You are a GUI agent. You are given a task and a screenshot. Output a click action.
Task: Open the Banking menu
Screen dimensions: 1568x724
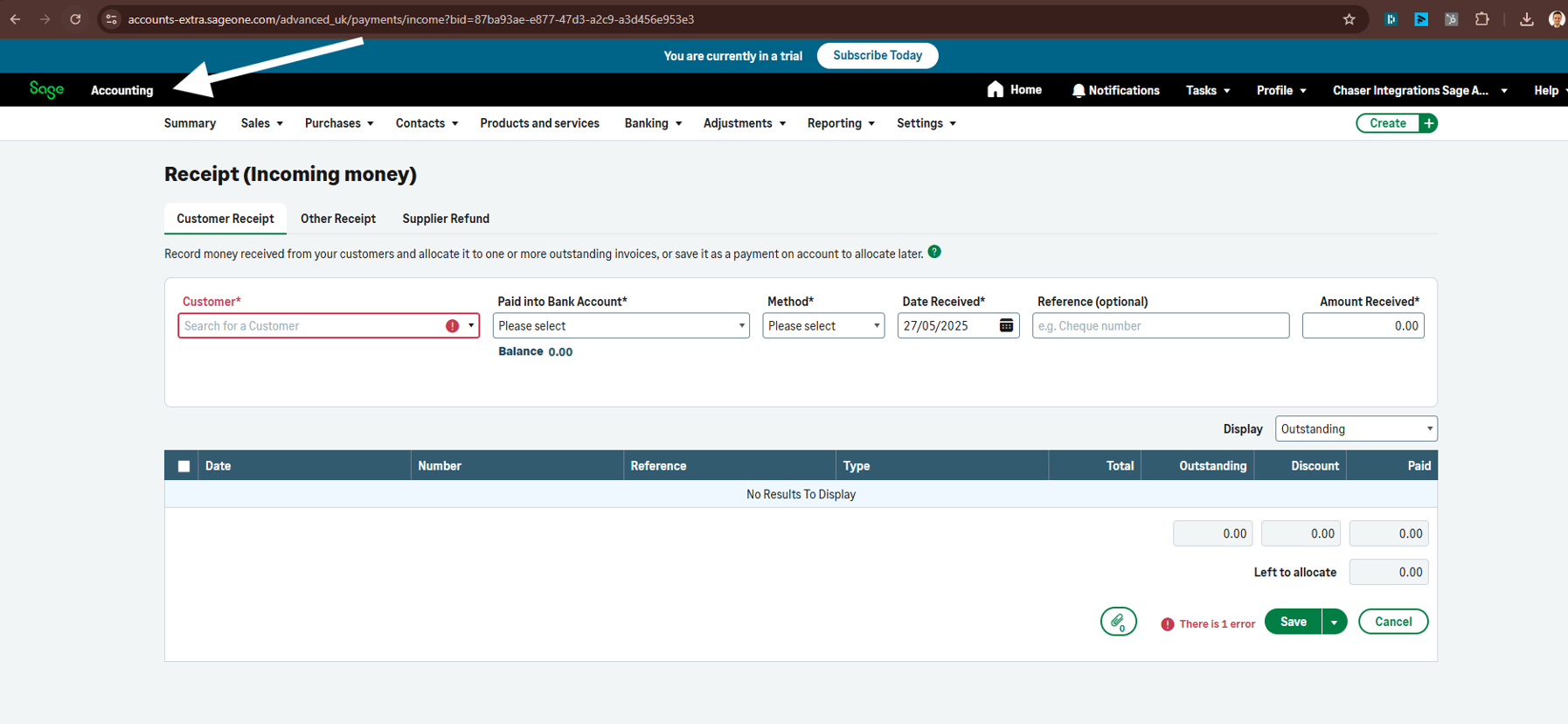point(652,123)
